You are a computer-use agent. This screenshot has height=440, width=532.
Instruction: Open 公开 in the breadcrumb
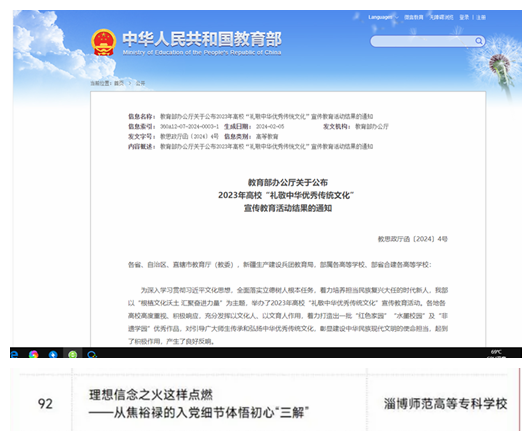pyautogui.click(x=140, y=83)
